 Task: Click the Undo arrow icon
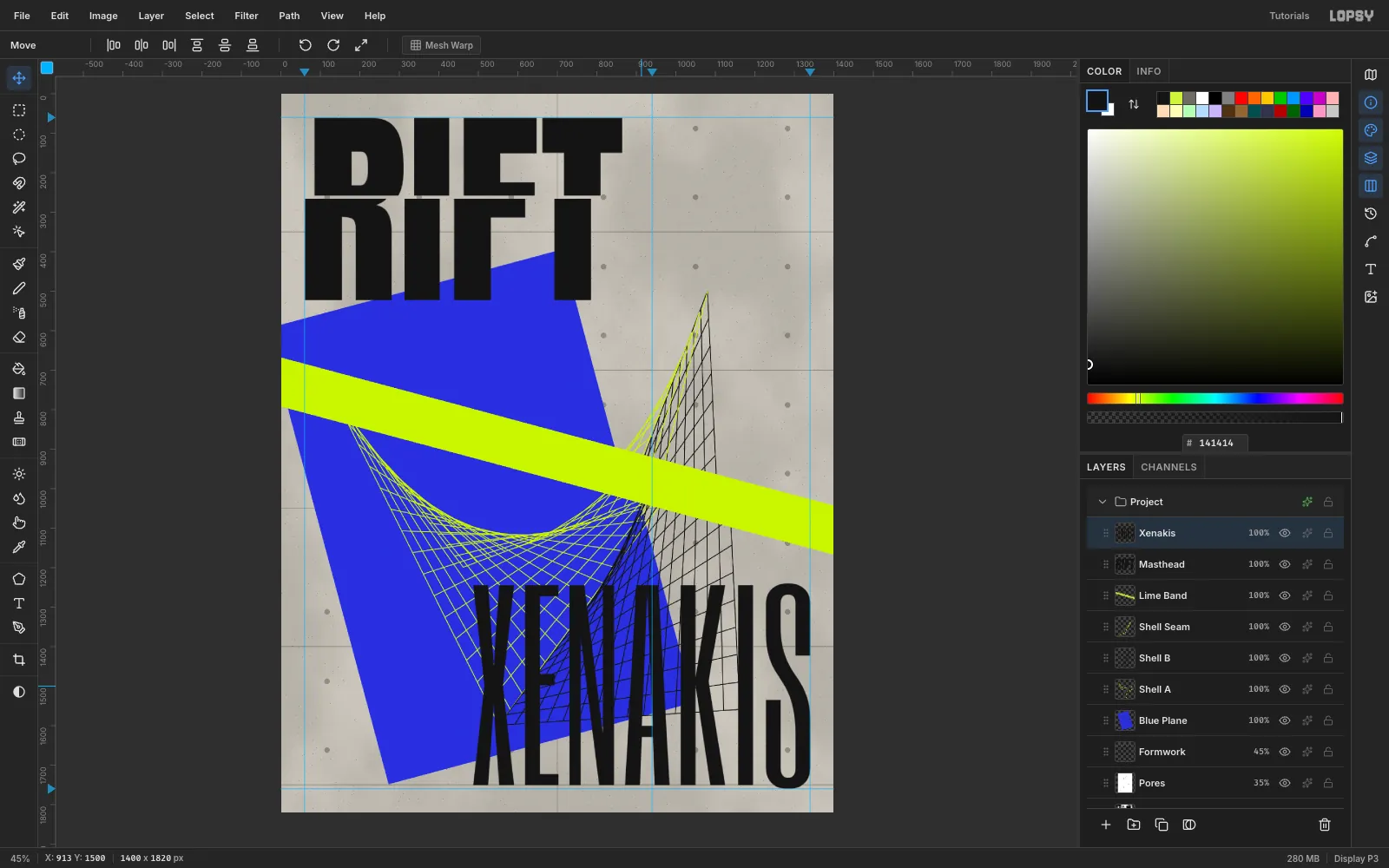(x=306, y=45)
